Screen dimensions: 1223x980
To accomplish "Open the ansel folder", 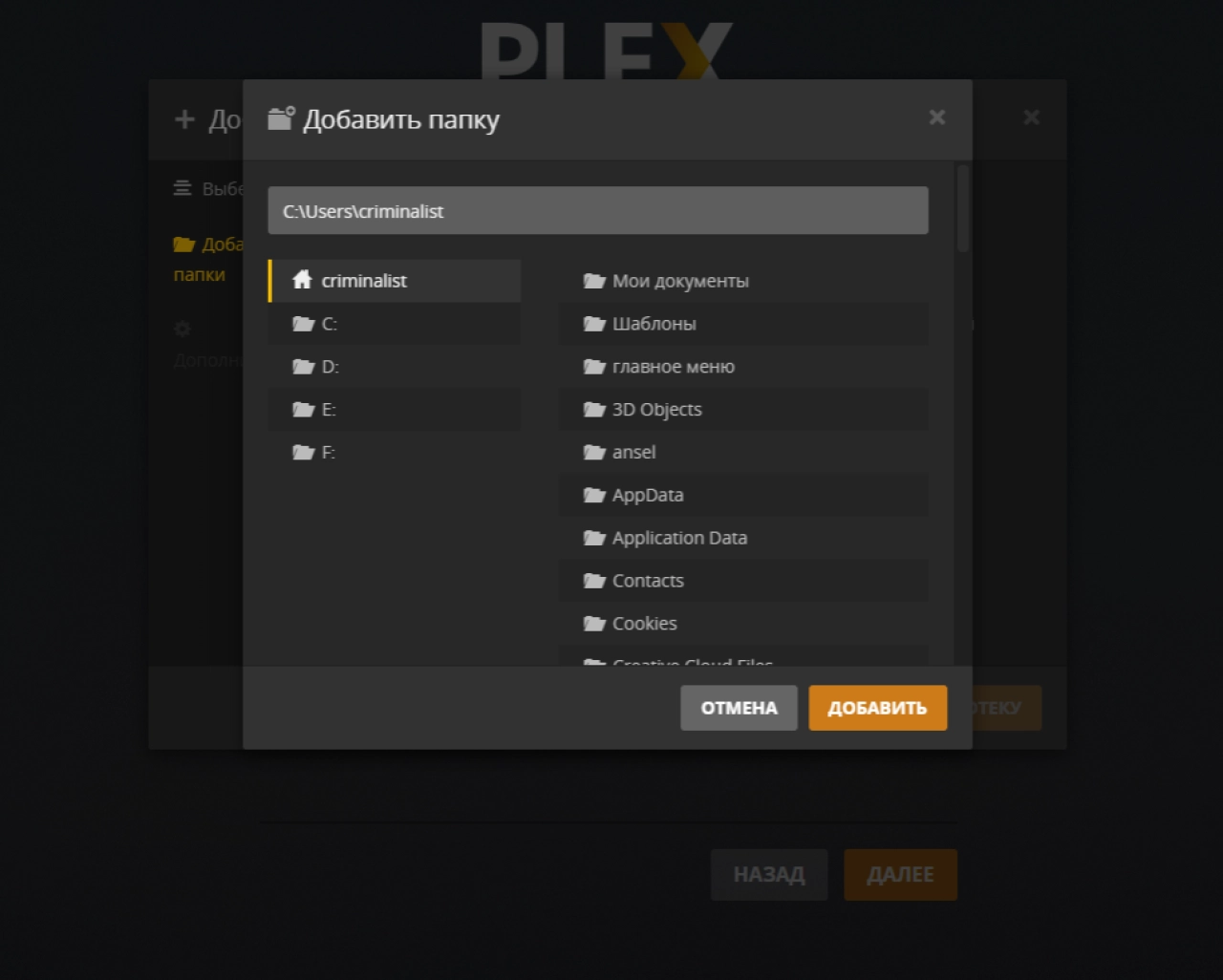I will point(743,453).
